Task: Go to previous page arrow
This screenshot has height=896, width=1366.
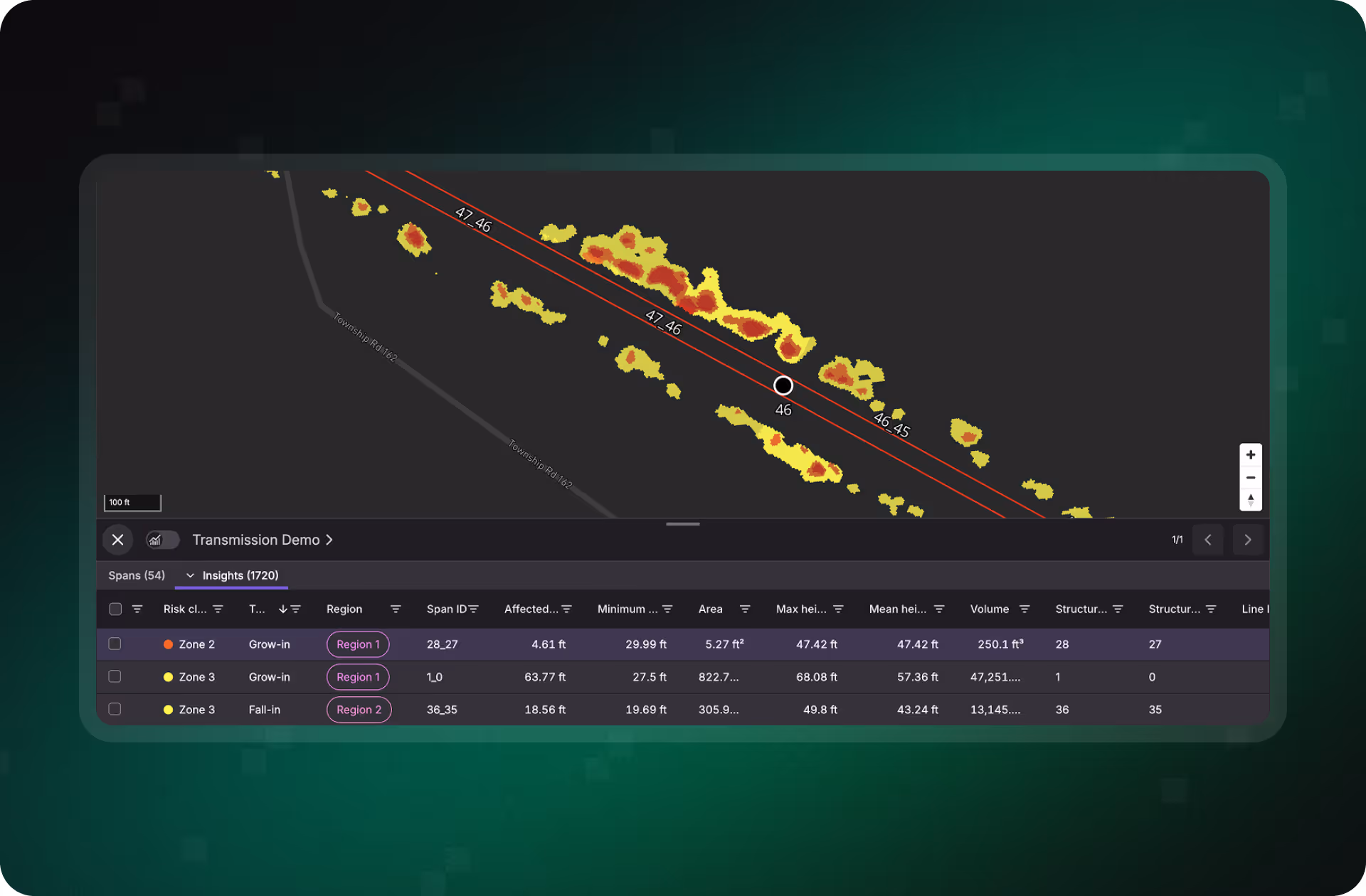Action: (1207, 540)
